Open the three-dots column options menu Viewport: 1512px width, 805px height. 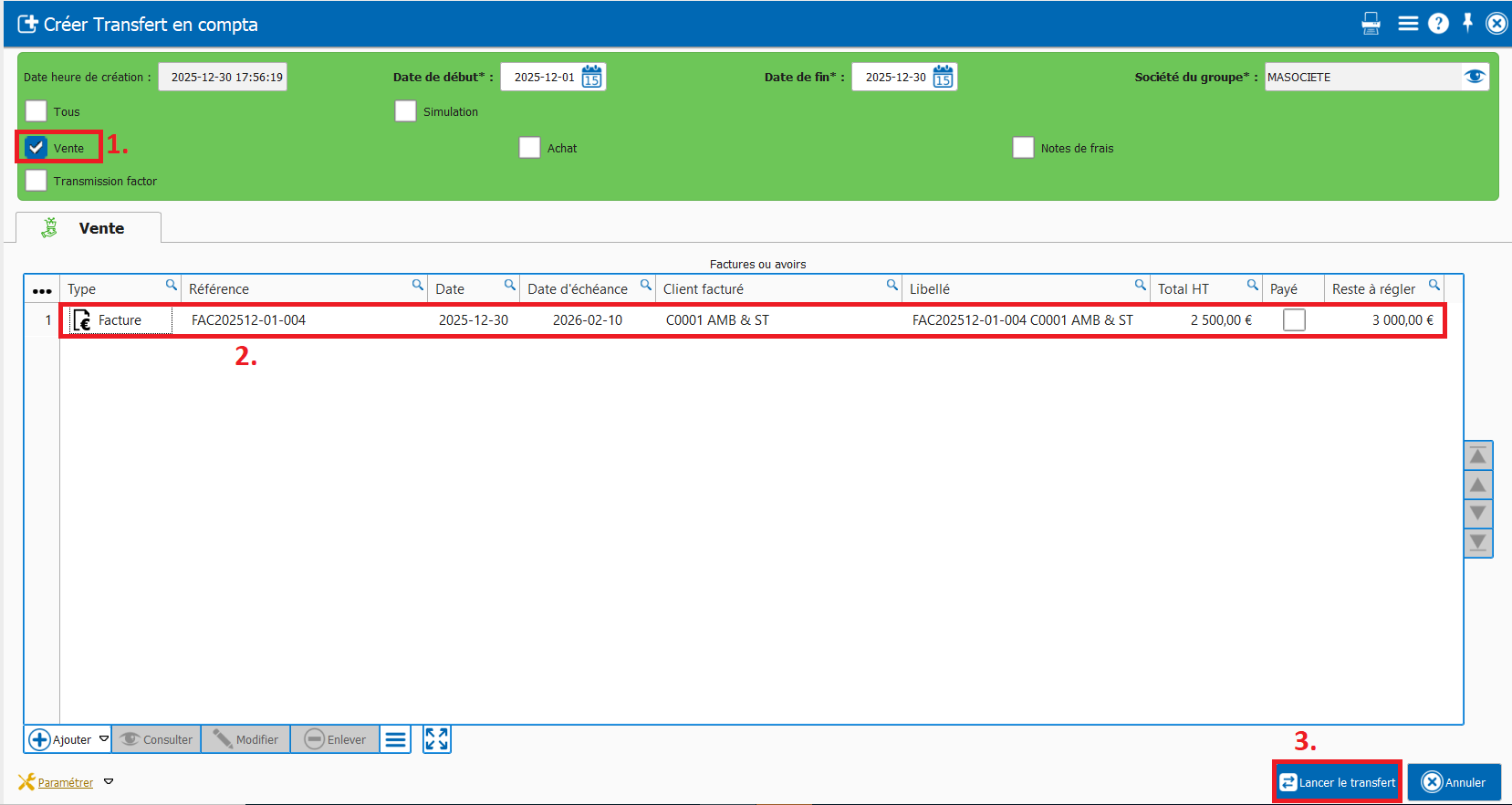42,290
